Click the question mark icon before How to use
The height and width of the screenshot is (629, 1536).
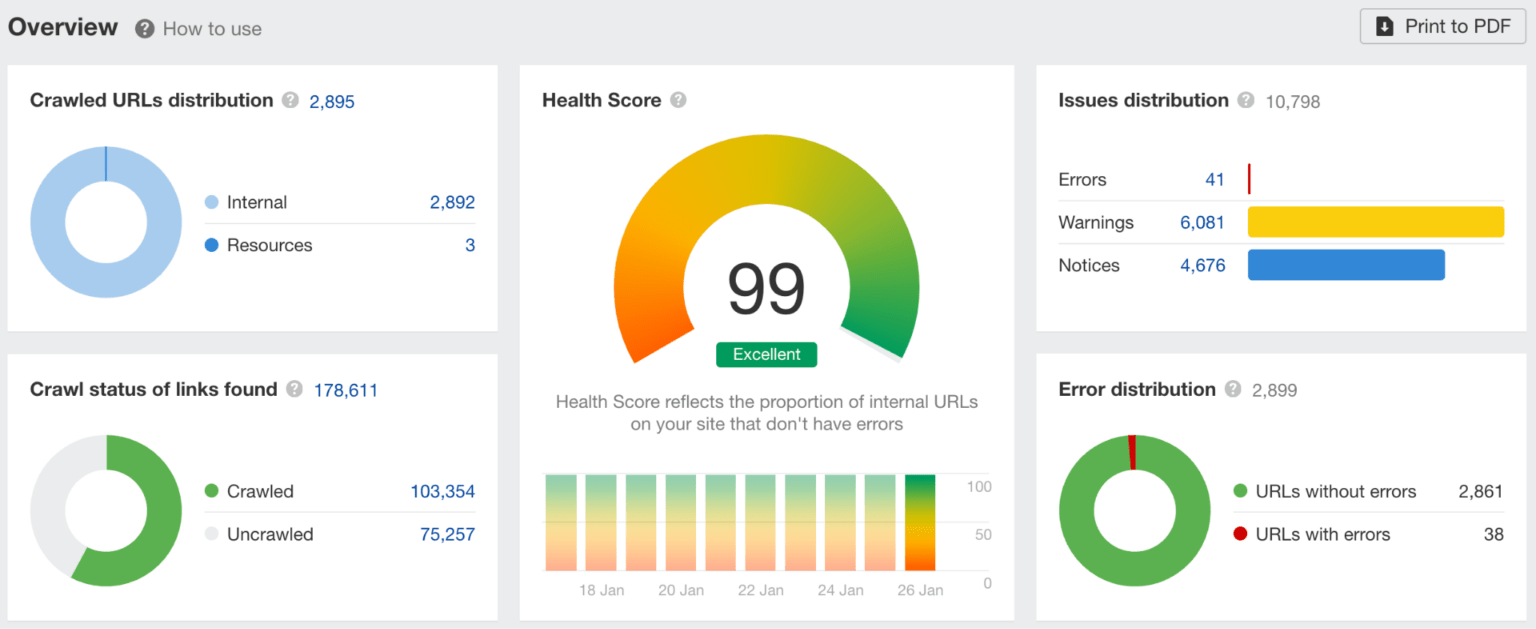click(145, 29)
